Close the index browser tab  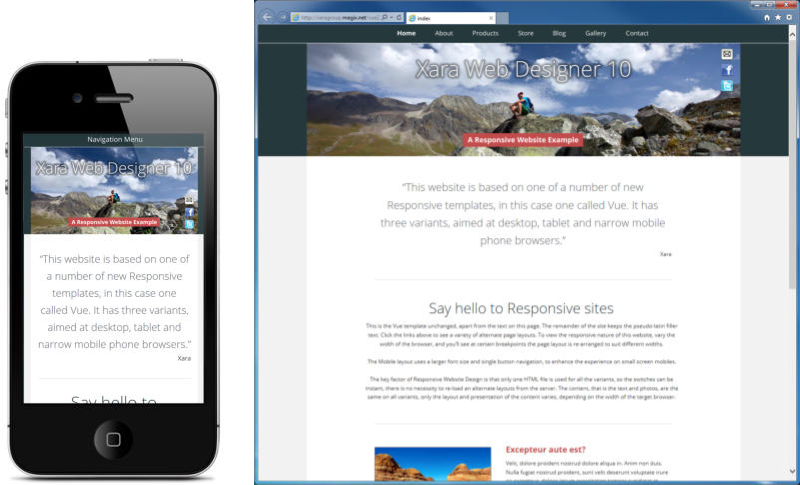(x=491, y=18)
